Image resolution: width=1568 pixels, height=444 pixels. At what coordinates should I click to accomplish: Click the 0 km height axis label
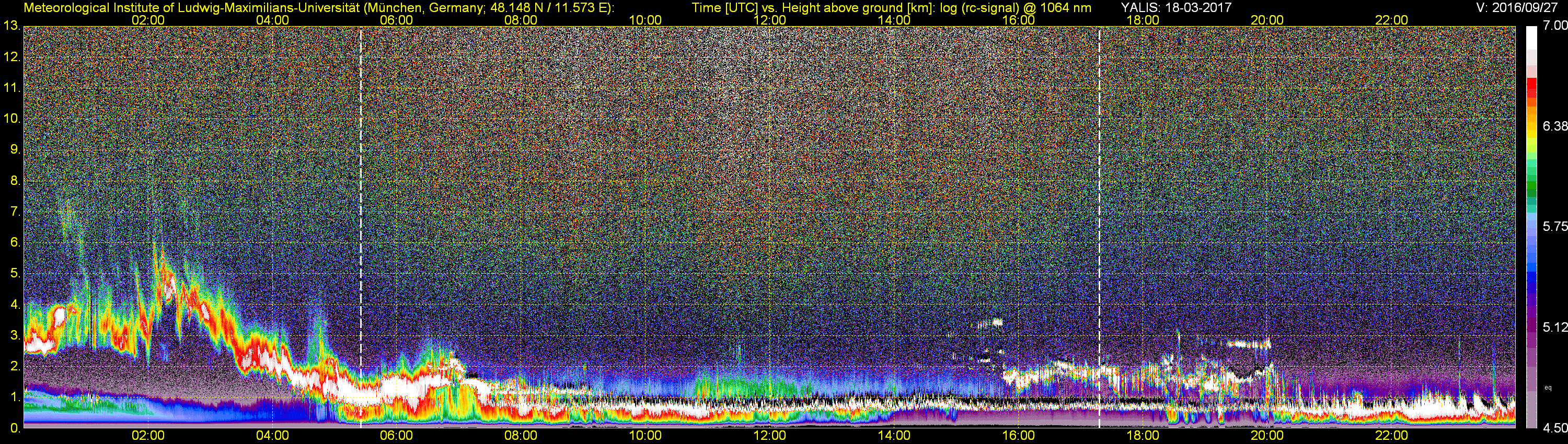point(15,428)
